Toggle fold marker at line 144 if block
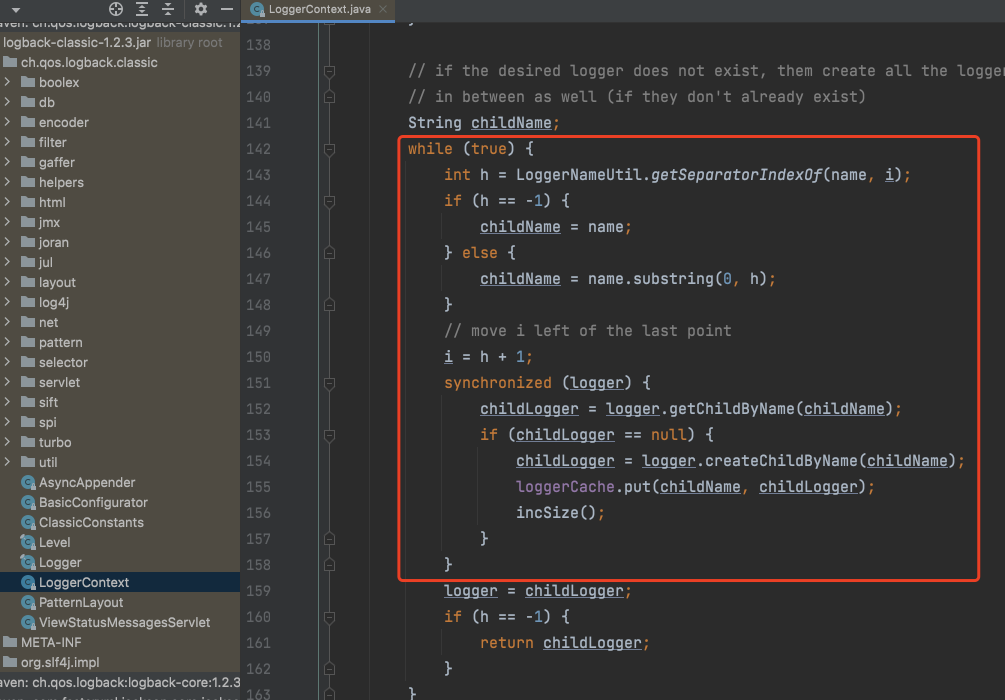1005x700 pixels. [x=329, y=201]
